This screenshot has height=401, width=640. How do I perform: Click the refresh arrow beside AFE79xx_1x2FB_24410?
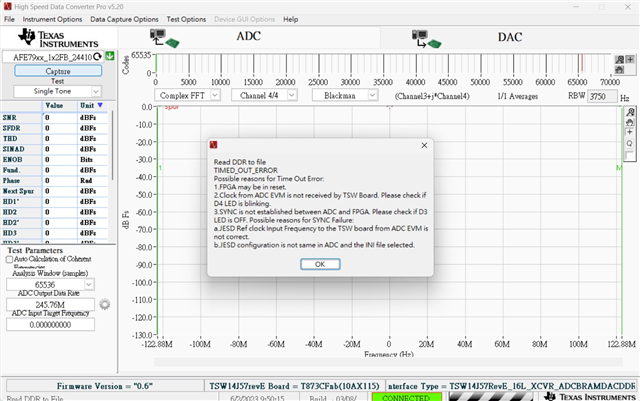point(98,57)
